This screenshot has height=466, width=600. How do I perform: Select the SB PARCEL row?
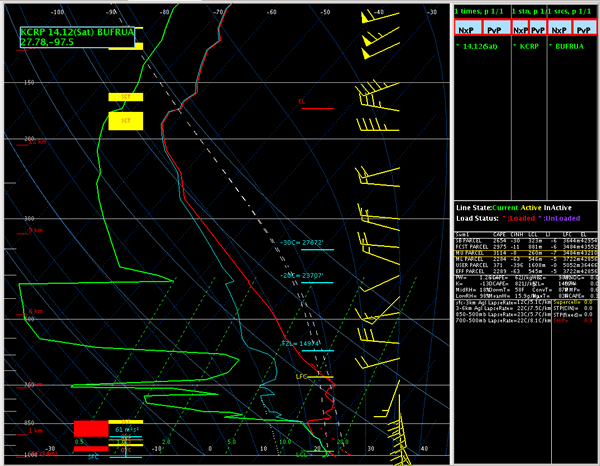[x=526, y=241]
